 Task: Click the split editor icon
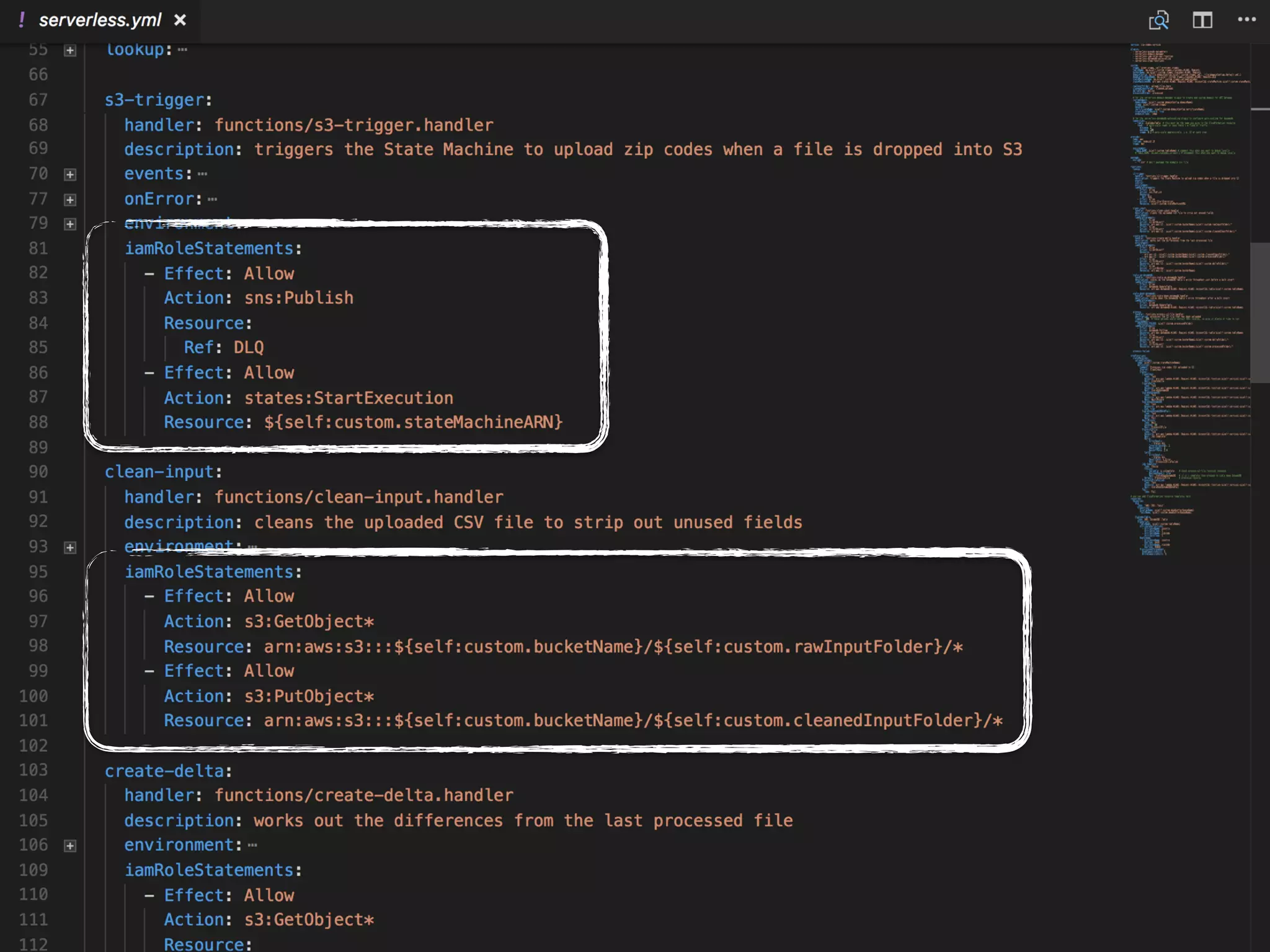pos(1202,20)
